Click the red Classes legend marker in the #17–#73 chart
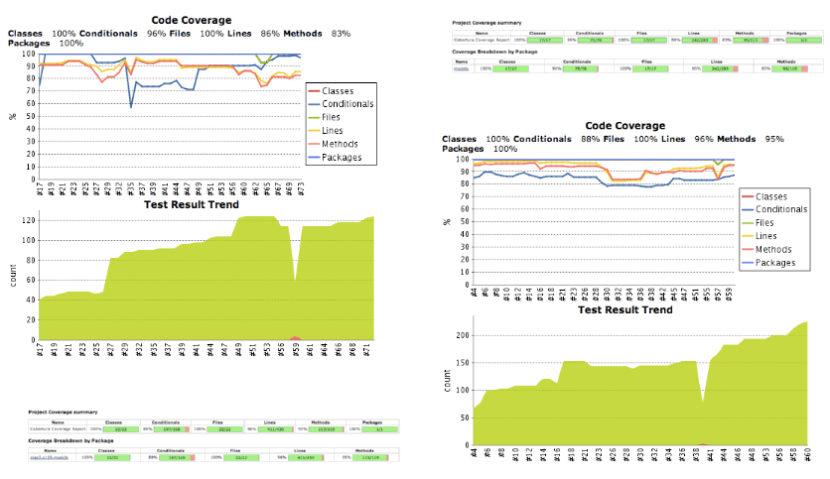 pos(314,91)
